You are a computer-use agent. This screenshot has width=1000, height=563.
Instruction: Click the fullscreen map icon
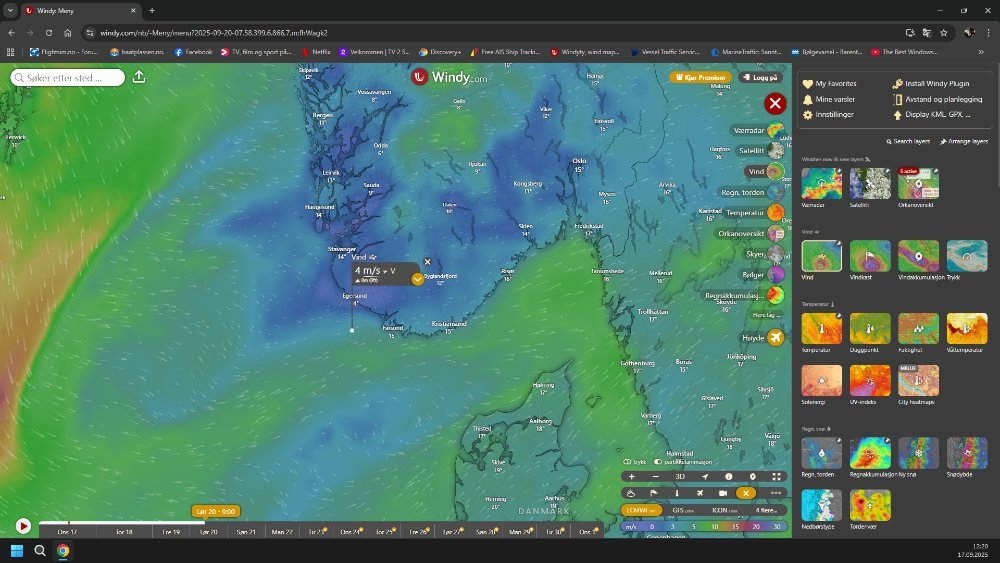pyautogui.click(x=776, y=477)
